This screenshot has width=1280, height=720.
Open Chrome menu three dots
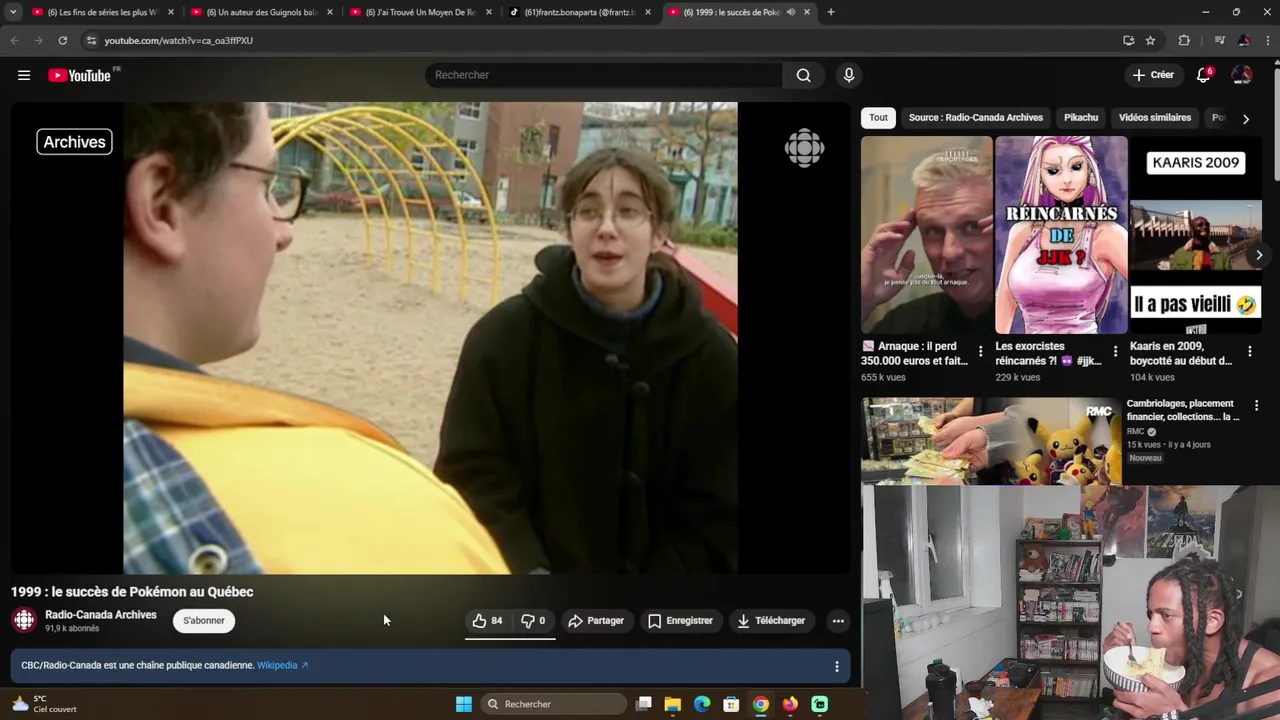pyautogui.click(x=1268, y=41)
